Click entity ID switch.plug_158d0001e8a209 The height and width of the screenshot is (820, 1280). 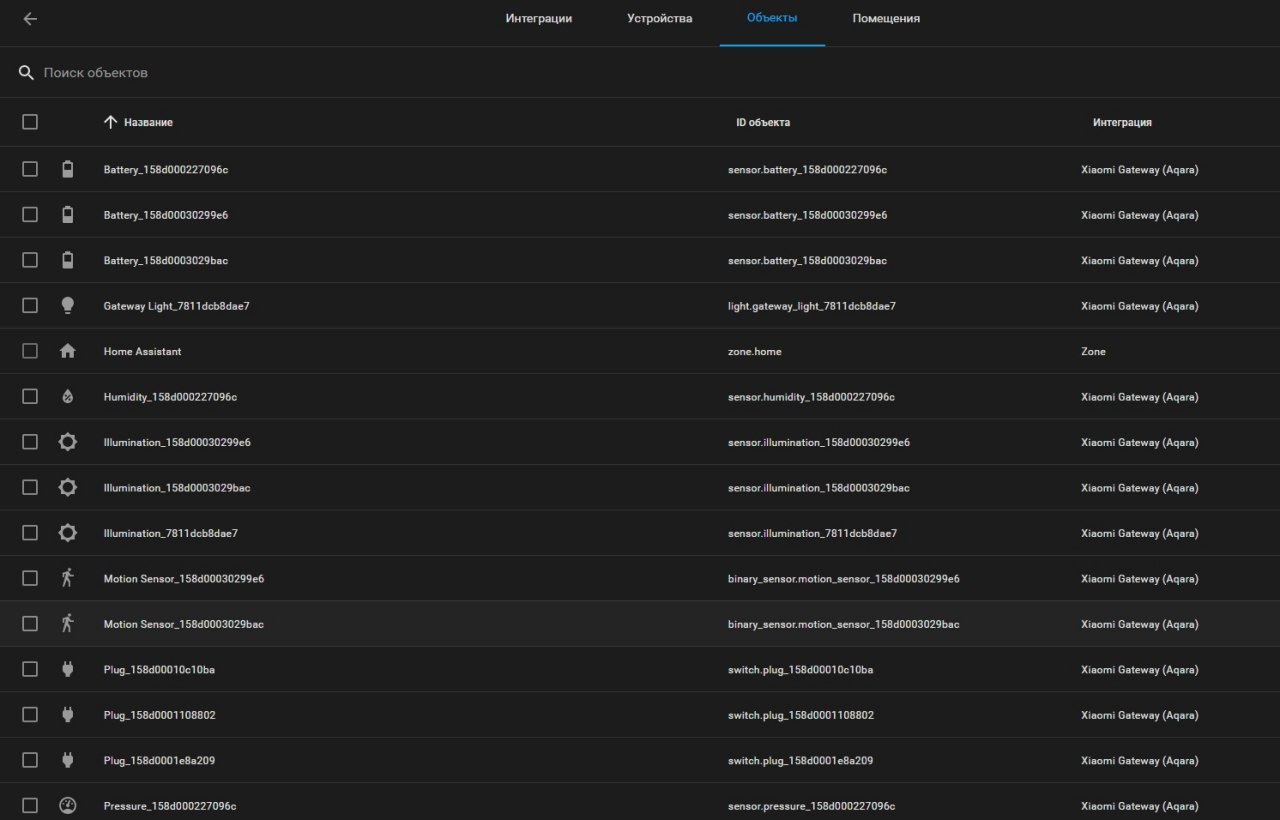coord(800,761)
